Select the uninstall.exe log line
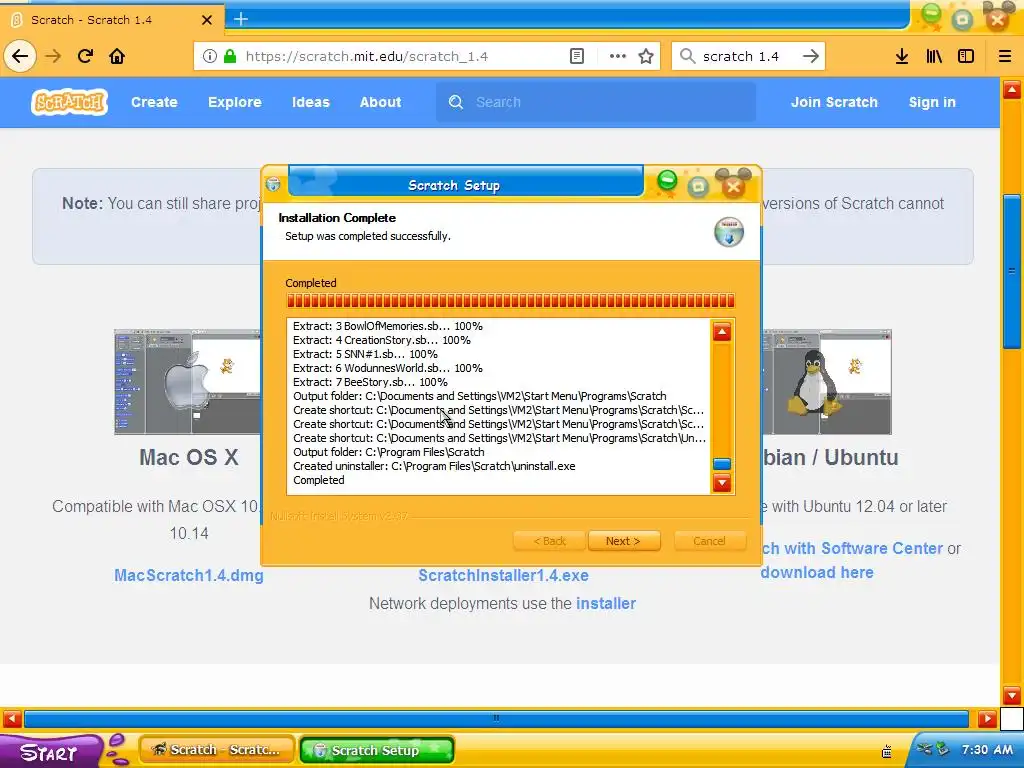 coord(434,466)
